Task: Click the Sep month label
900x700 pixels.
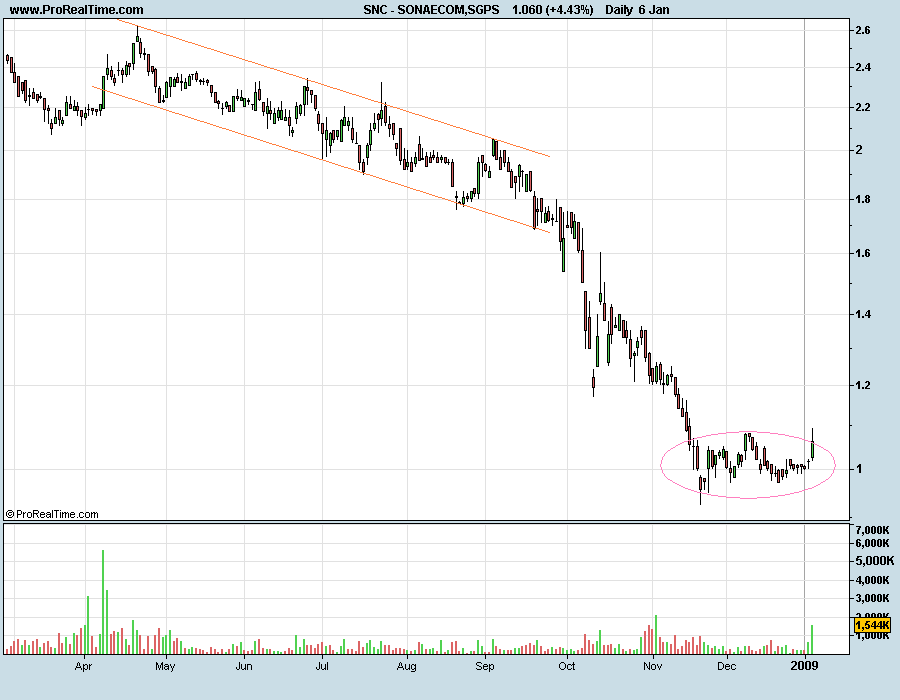Action: pos(485,667)
